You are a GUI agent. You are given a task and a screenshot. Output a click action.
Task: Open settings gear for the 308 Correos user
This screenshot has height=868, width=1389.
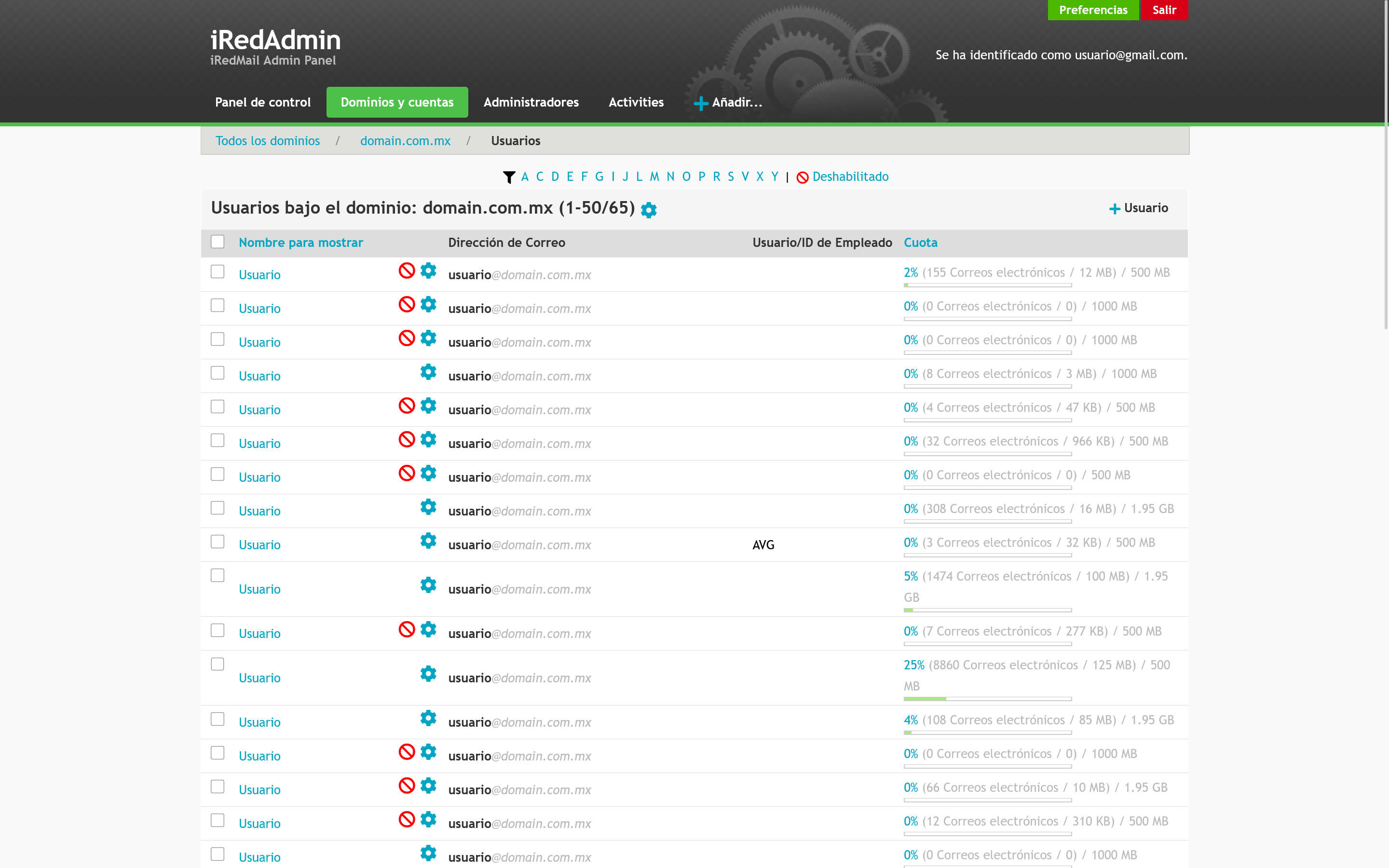tap(428, 507)
